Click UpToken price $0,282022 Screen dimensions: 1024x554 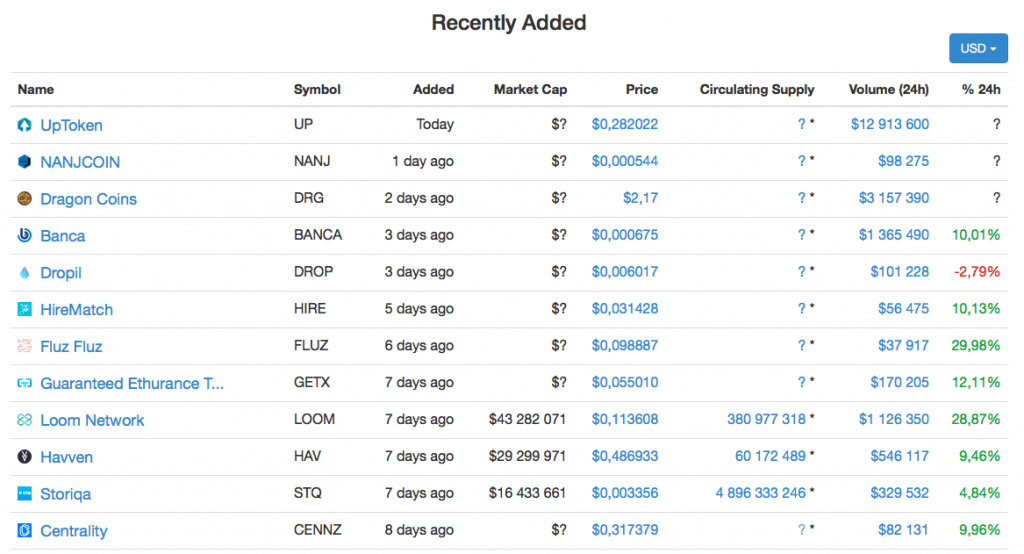tap(625, 125)
